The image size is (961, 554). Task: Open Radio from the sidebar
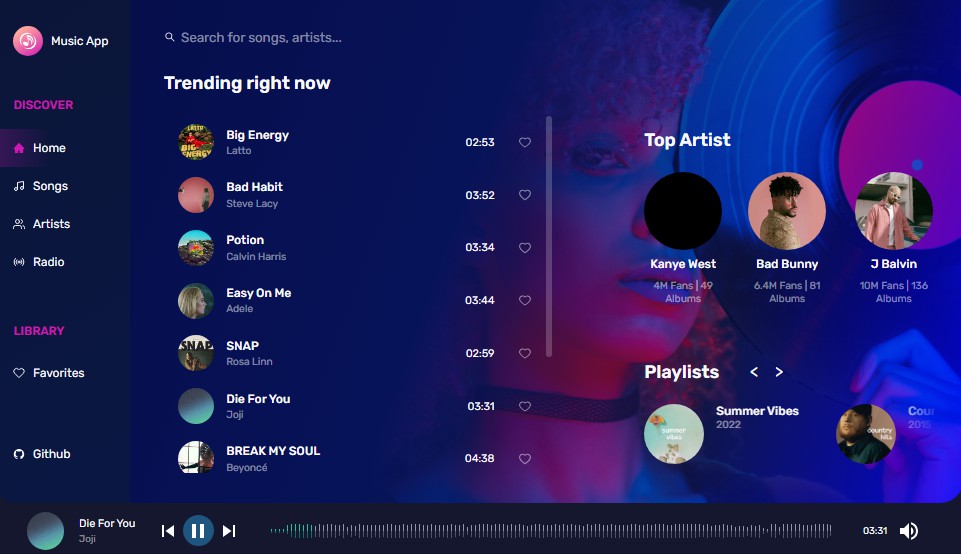39,262
